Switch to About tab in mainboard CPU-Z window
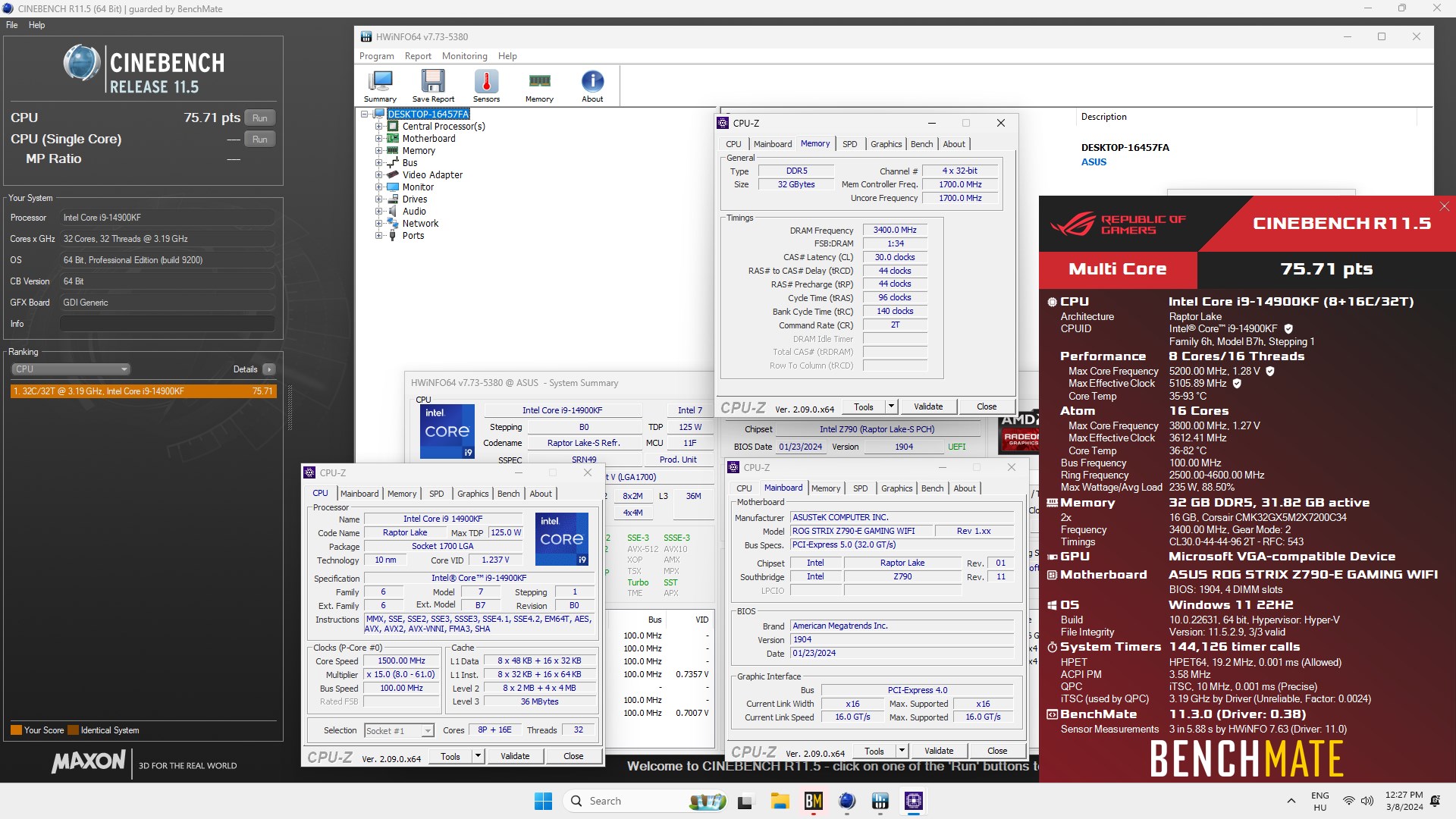The width and height of the screenshot is (1456, 819). coord(965,488)
